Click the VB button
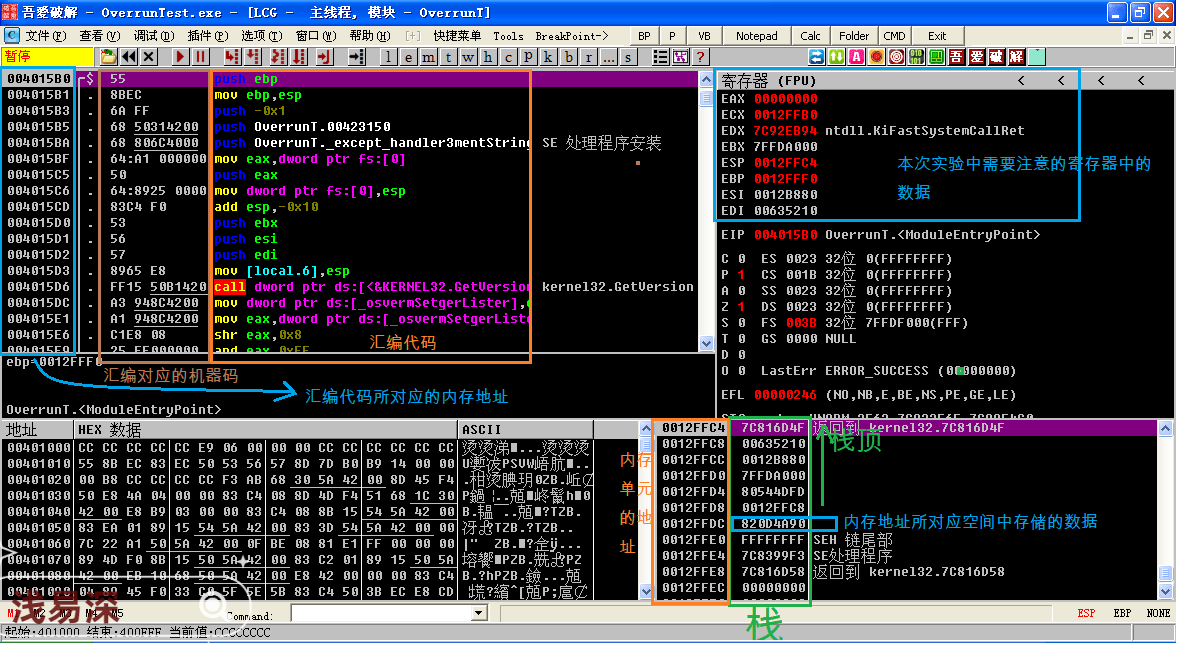 click(704, 36)
